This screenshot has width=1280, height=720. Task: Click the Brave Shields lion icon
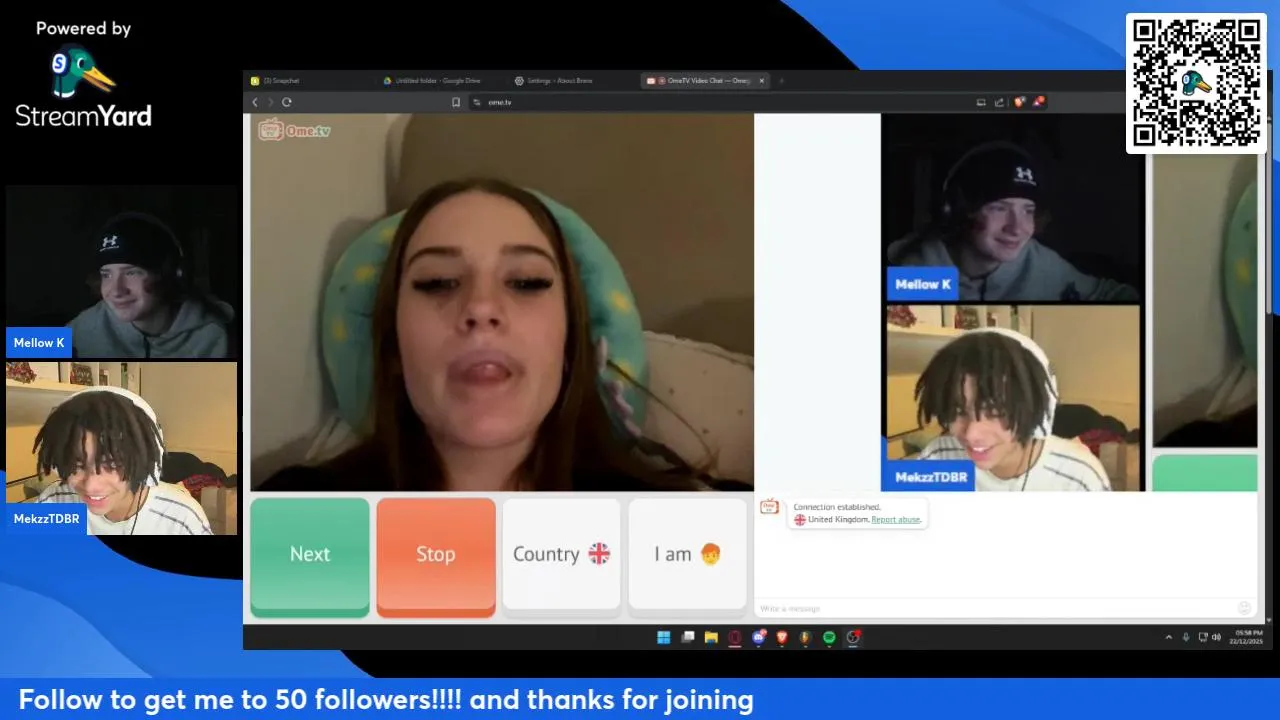coord(1019,102)
